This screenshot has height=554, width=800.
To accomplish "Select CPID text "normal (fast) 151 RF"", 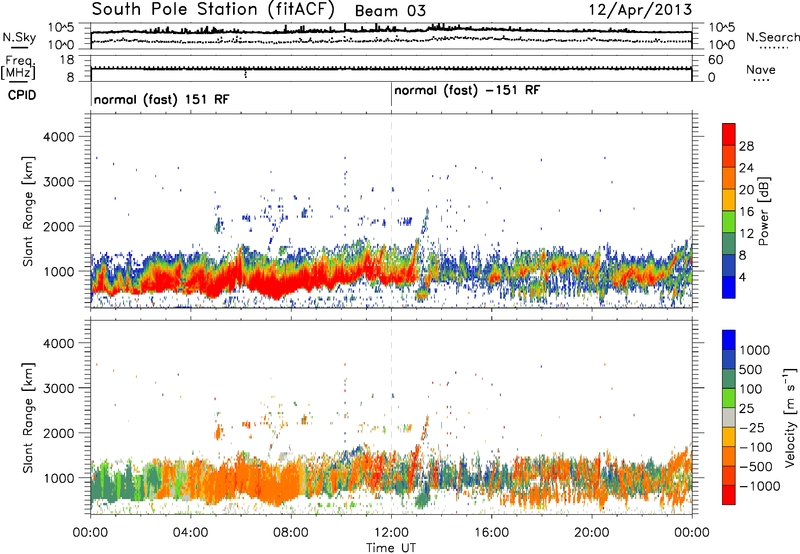I will pyautogui.click(x=161, y=99).
